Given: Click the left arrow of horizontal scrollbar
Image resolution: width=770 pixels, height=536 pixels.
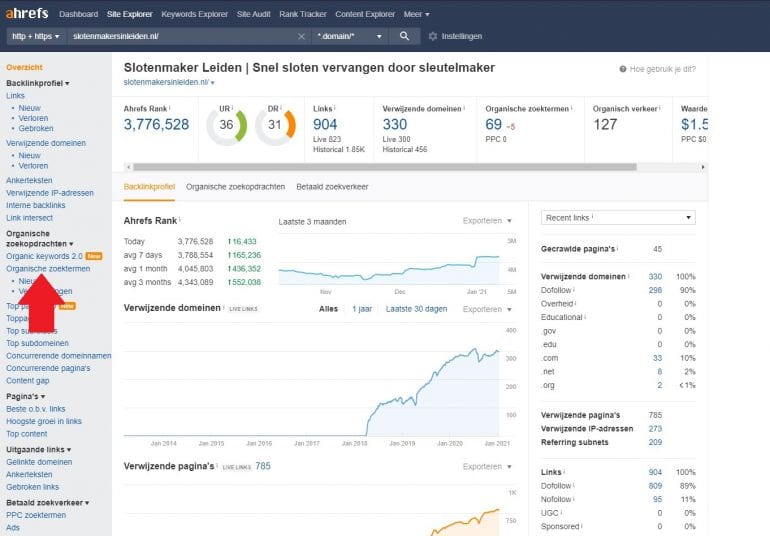Looking at the screenshot, I should click(129, 167).
